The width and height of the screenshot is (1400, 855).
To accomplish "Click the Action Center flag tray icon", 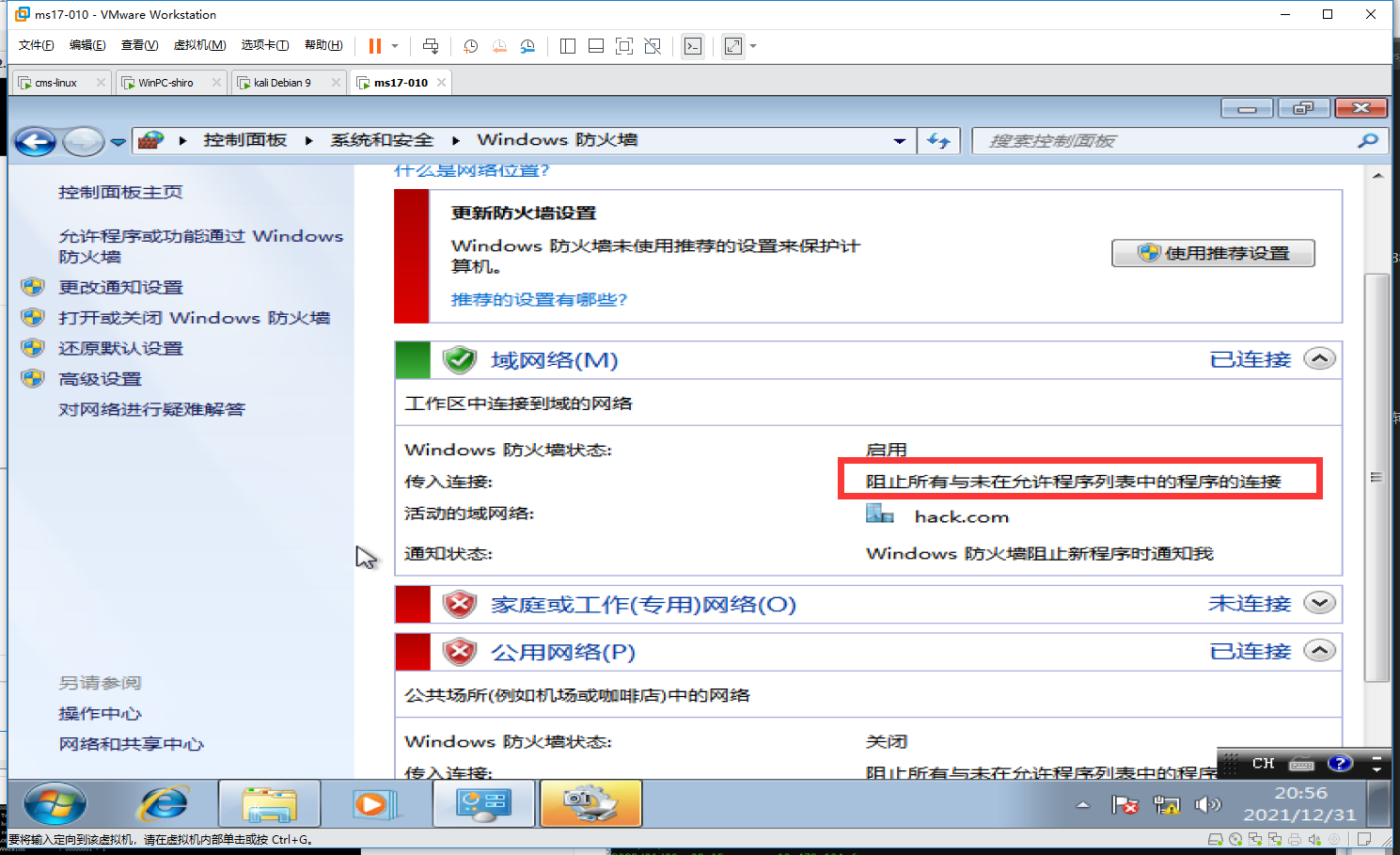I will point(1125,804).
